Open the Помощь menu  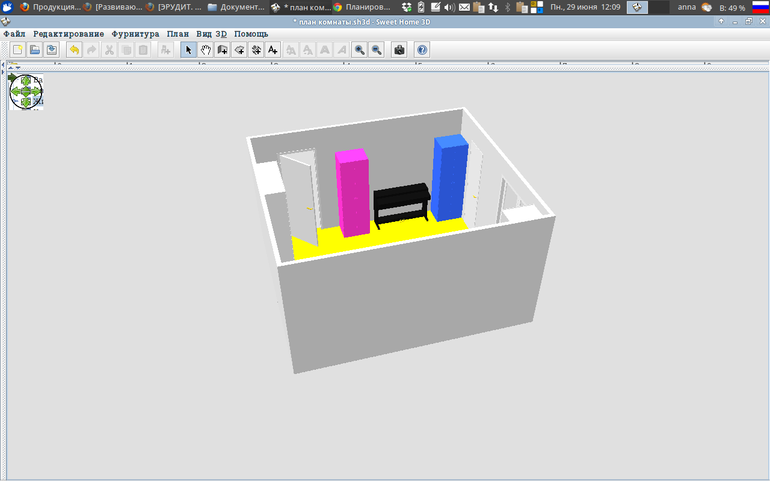click(251, 33)
